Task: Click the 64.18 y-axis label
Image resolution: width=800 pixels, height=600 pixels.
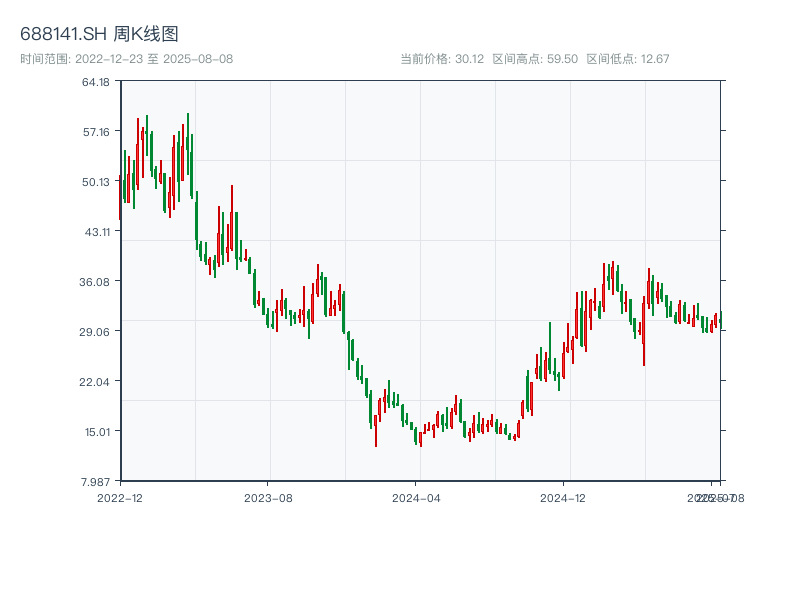Action: (96, 81)
